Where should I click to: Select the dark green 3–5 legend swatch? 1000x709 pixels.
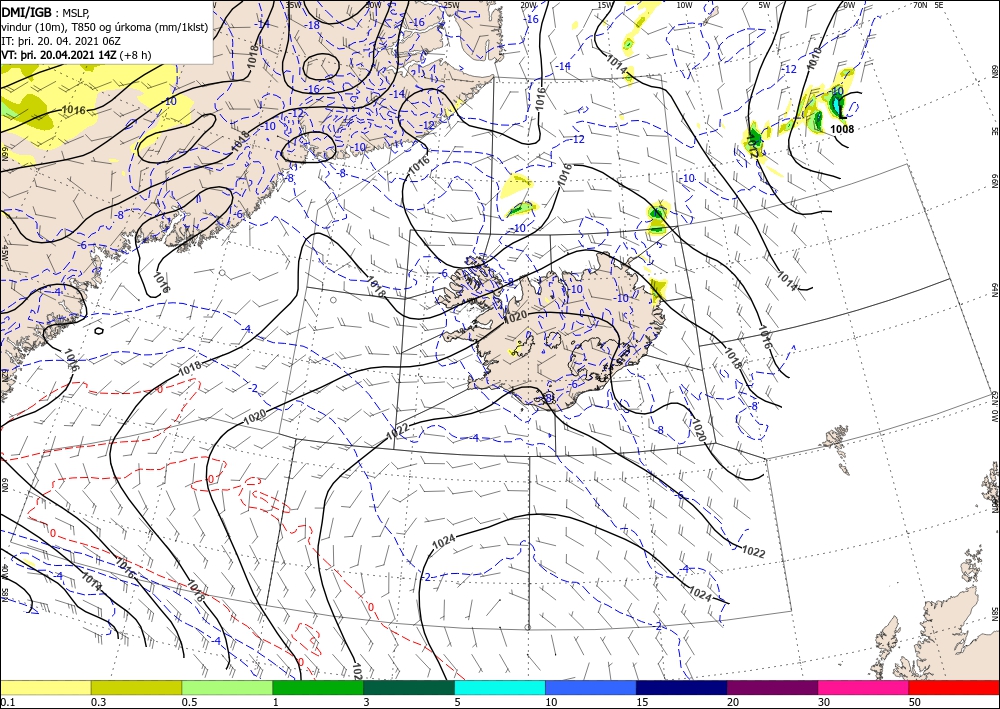click(409, 687)
